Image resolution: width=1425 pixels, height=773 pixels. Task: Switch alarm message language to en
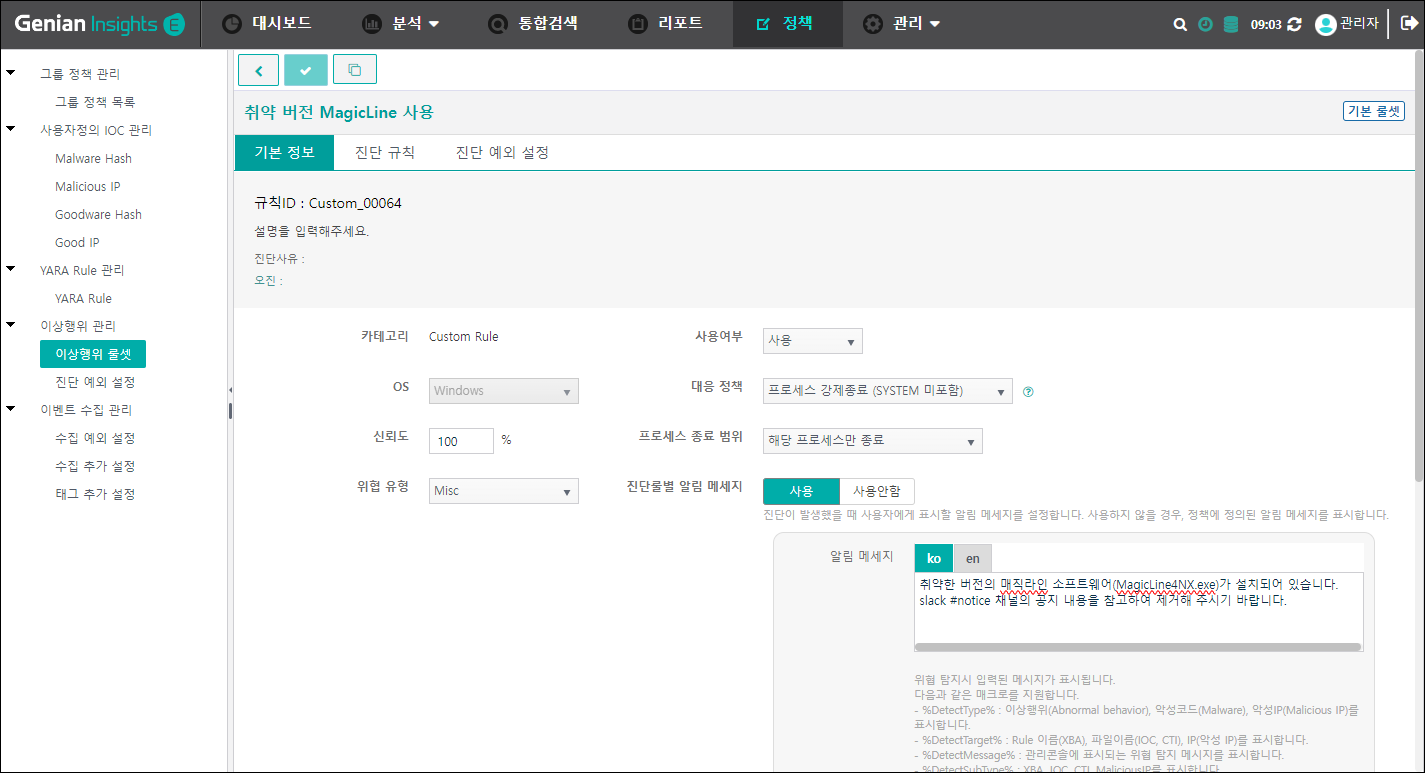pyautogui.click(x=972, y=558)
